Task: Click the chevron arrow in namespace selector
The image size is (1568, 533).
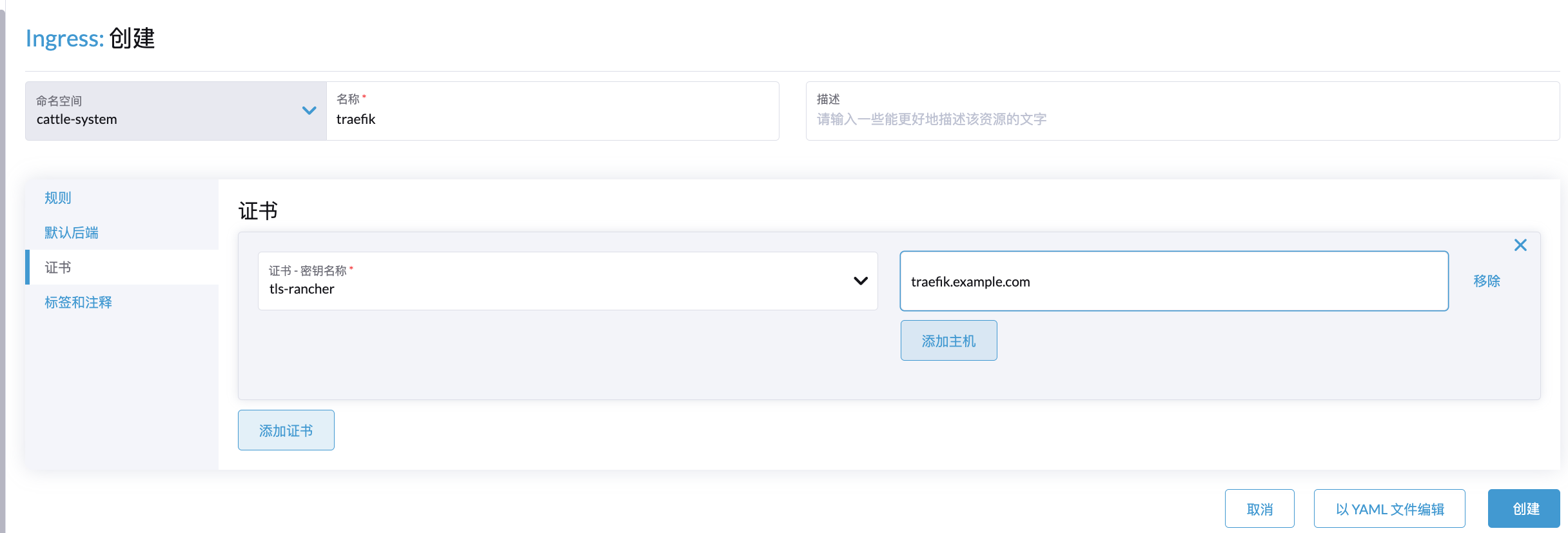Action: 309,110
